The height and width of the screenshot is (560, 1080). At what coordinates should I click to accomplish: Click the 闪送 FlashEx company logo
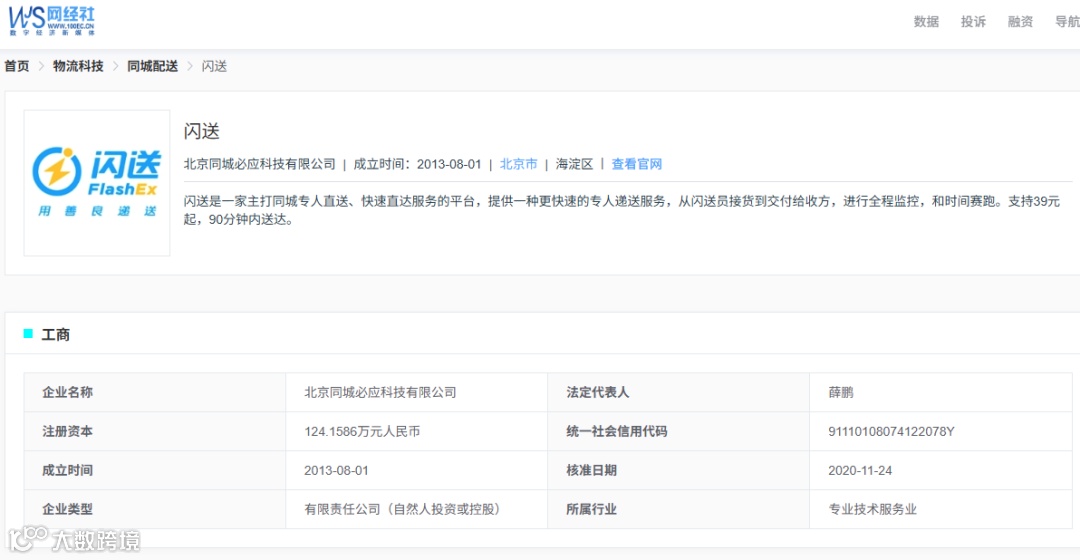[96, 183]
